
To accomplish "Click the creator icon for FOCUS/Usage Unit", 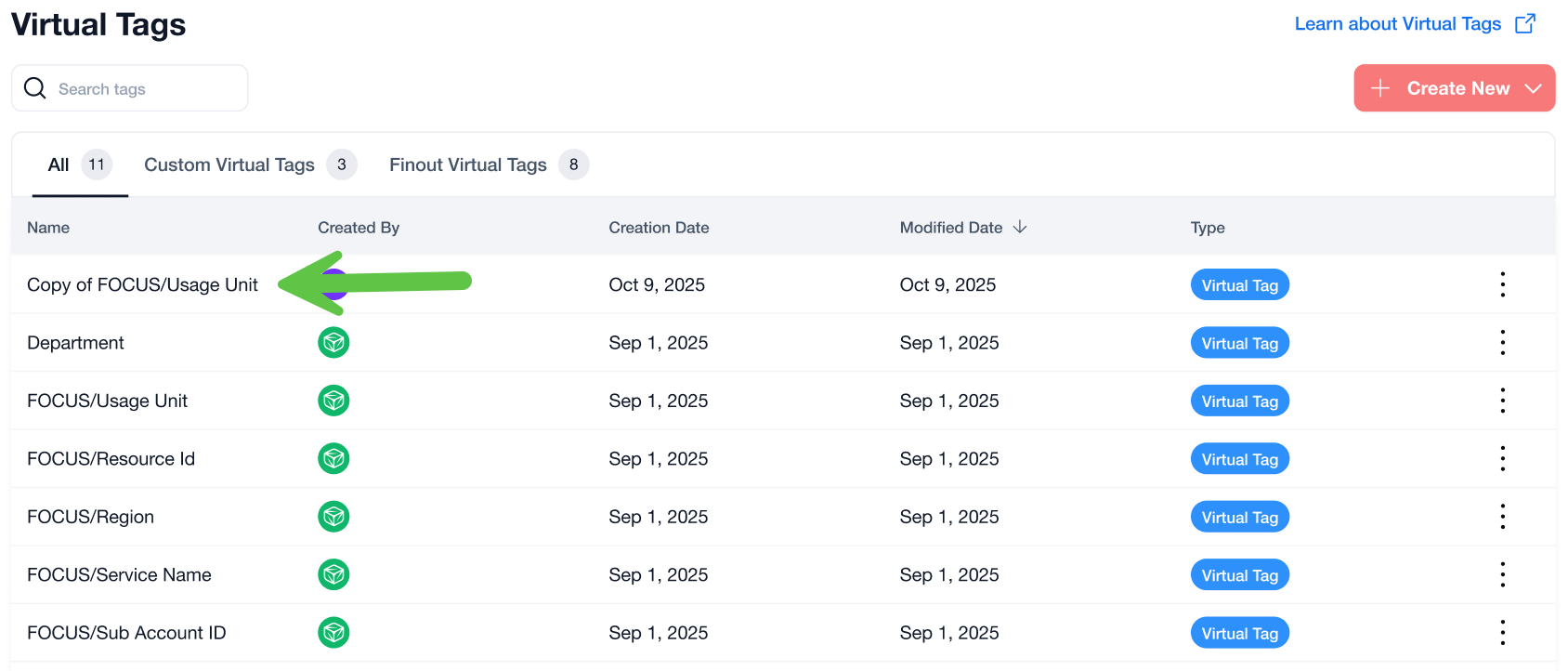I will [333, 401].
